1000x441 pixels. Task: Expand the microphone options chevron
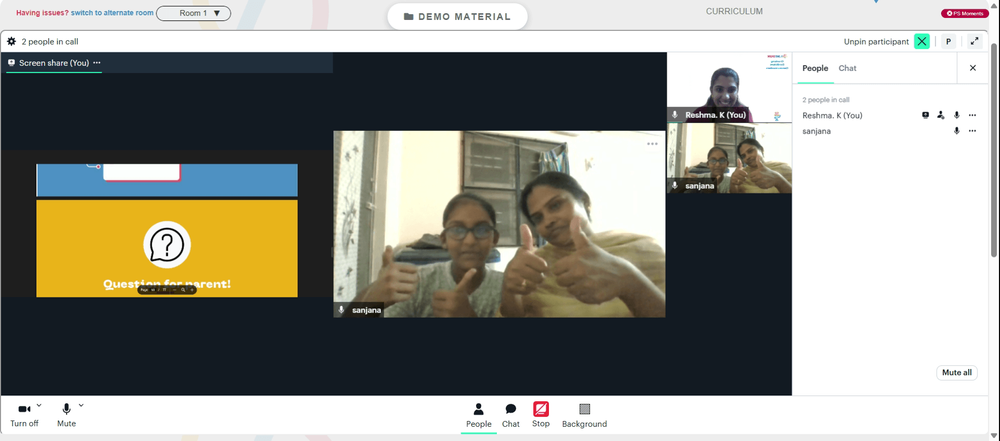(81, 405)
